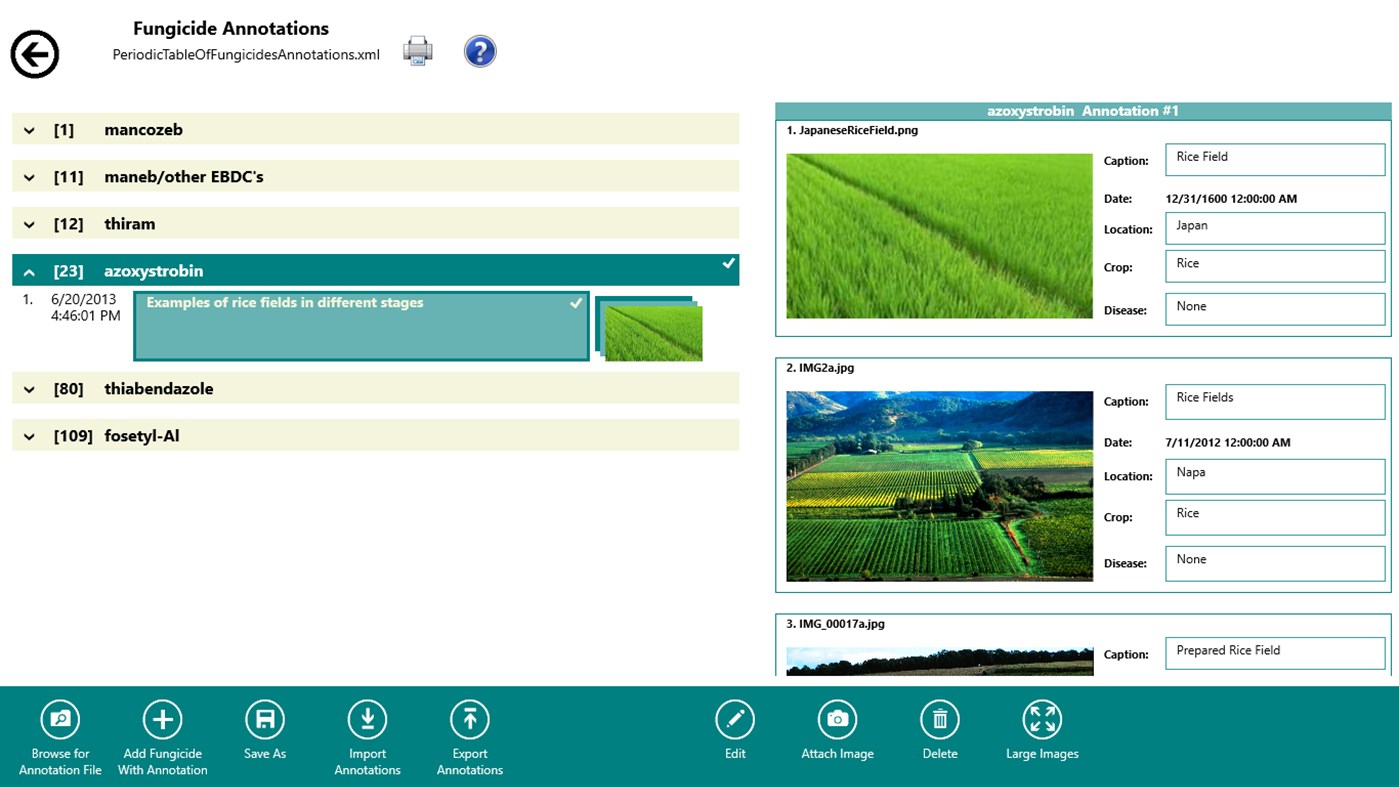Click the Save As icon

[x=264, y=719]
